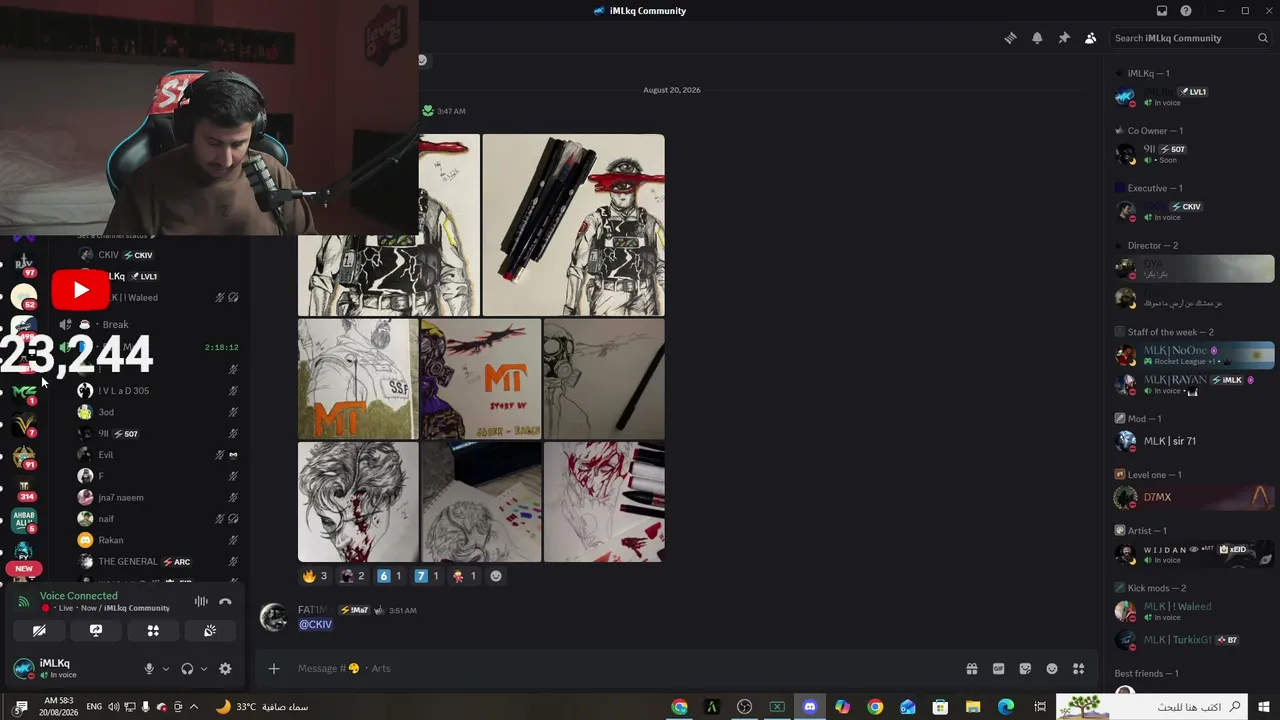Screen dimensions: 1280x720
Task: Open server with 314 badge
Action: (24, 489)
